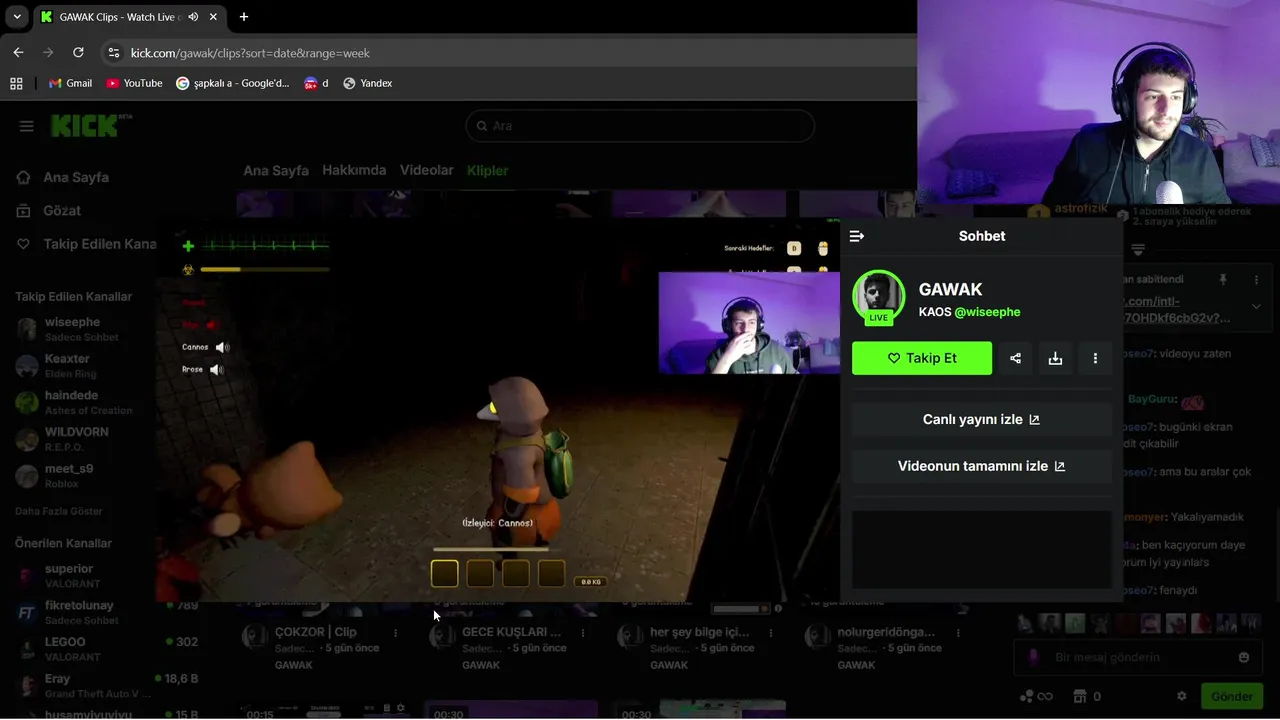The image size is (1280, 720).
Task: Mute the tab audio speaker icon
Action: tap(193, 17)
